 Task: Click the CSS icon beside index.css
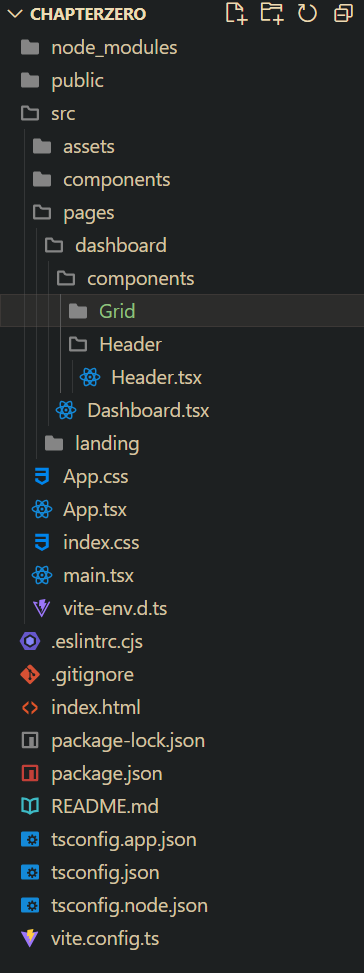click(x=42, y=542)
